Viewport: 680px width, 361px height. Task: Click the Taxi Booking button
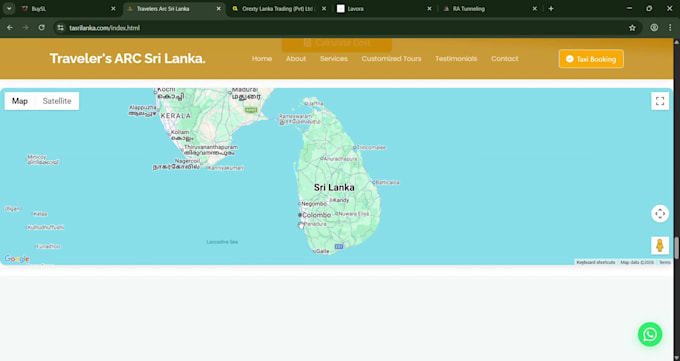(x=591, y=59)
